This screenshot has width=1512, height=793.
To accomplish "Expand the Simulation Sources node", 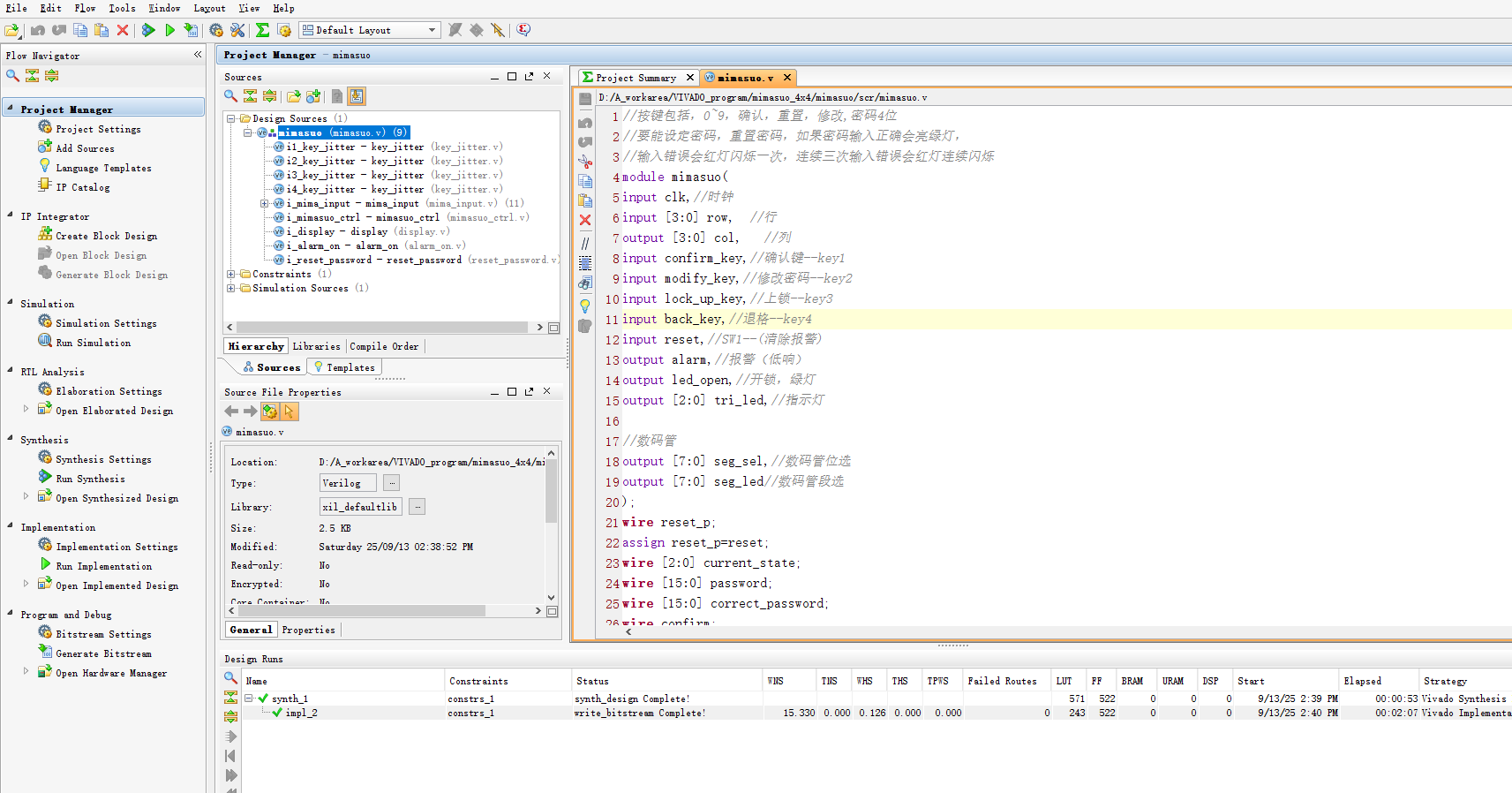I will [x=231, y=288].
